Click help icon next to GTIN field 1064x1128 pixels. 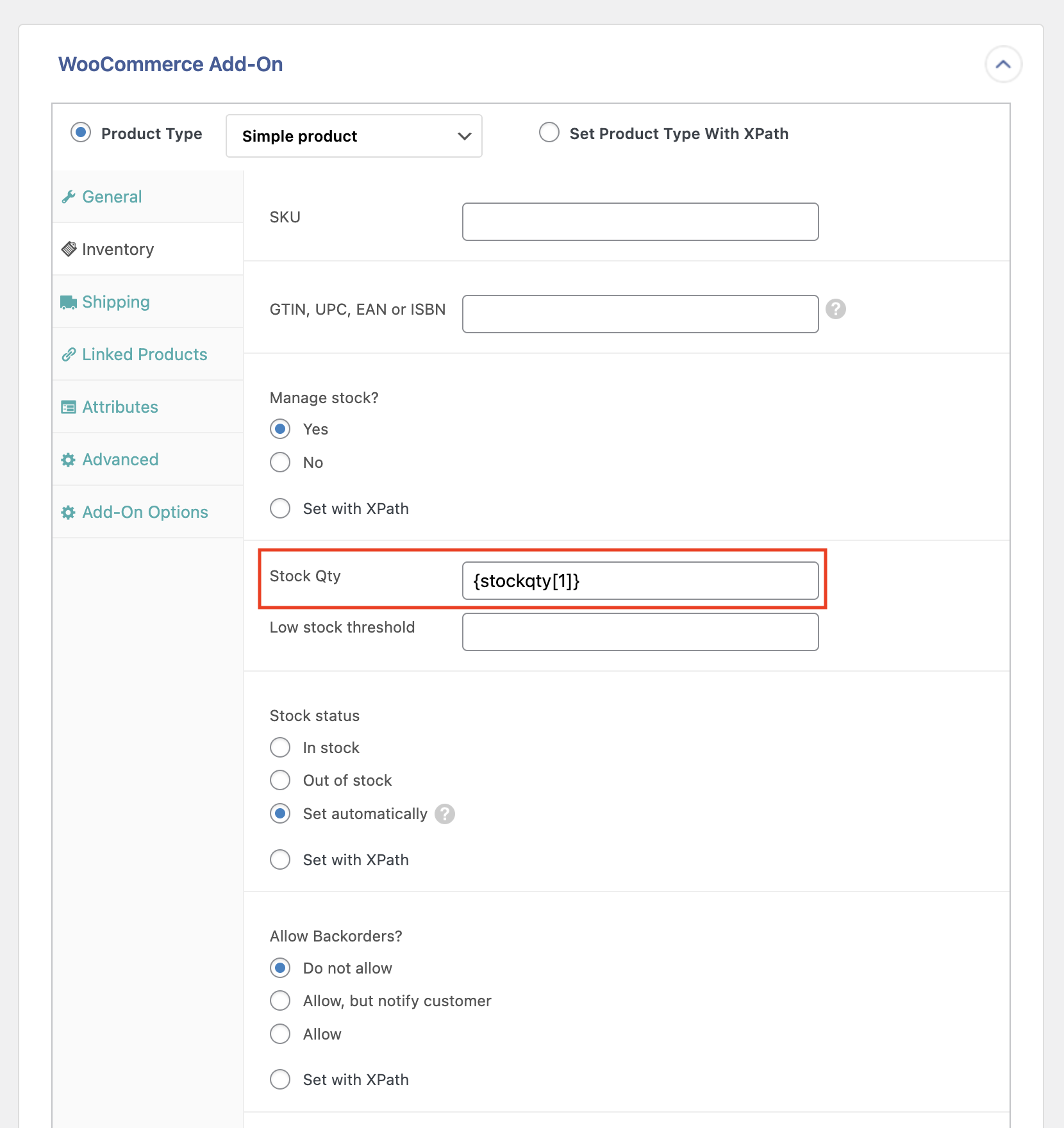835,309
